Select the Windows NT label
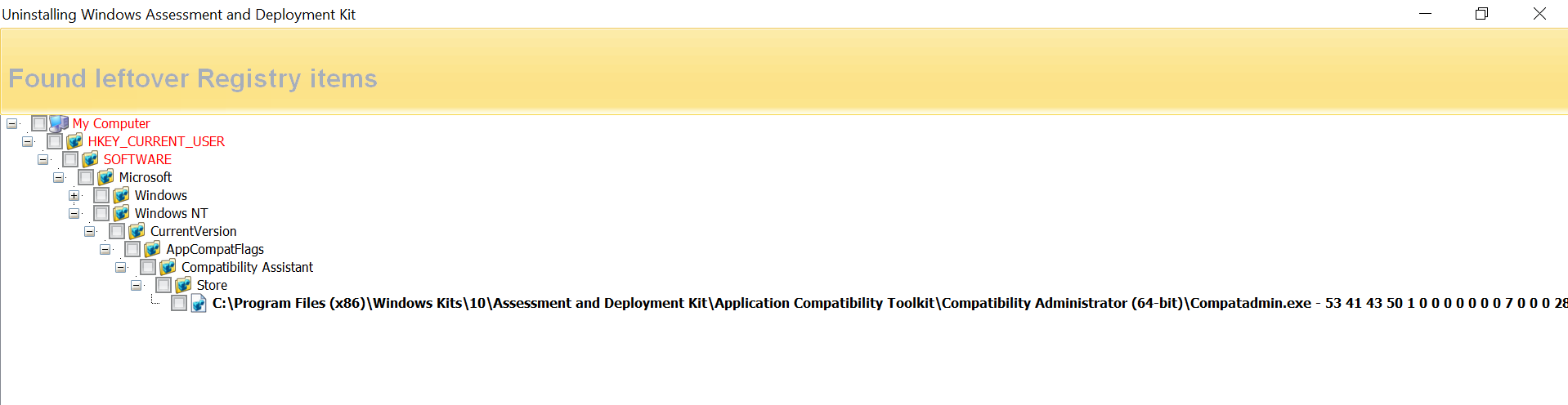 172,213
